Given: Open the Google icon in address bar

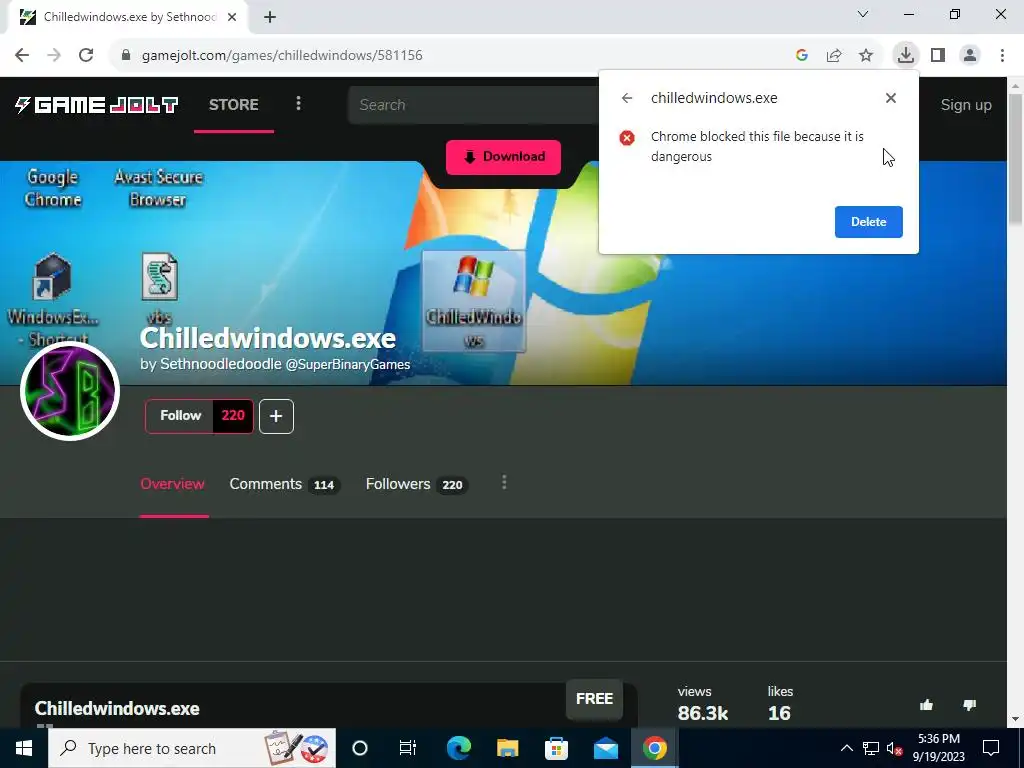Looking at the screenshot, I should (x=802, y=56).
